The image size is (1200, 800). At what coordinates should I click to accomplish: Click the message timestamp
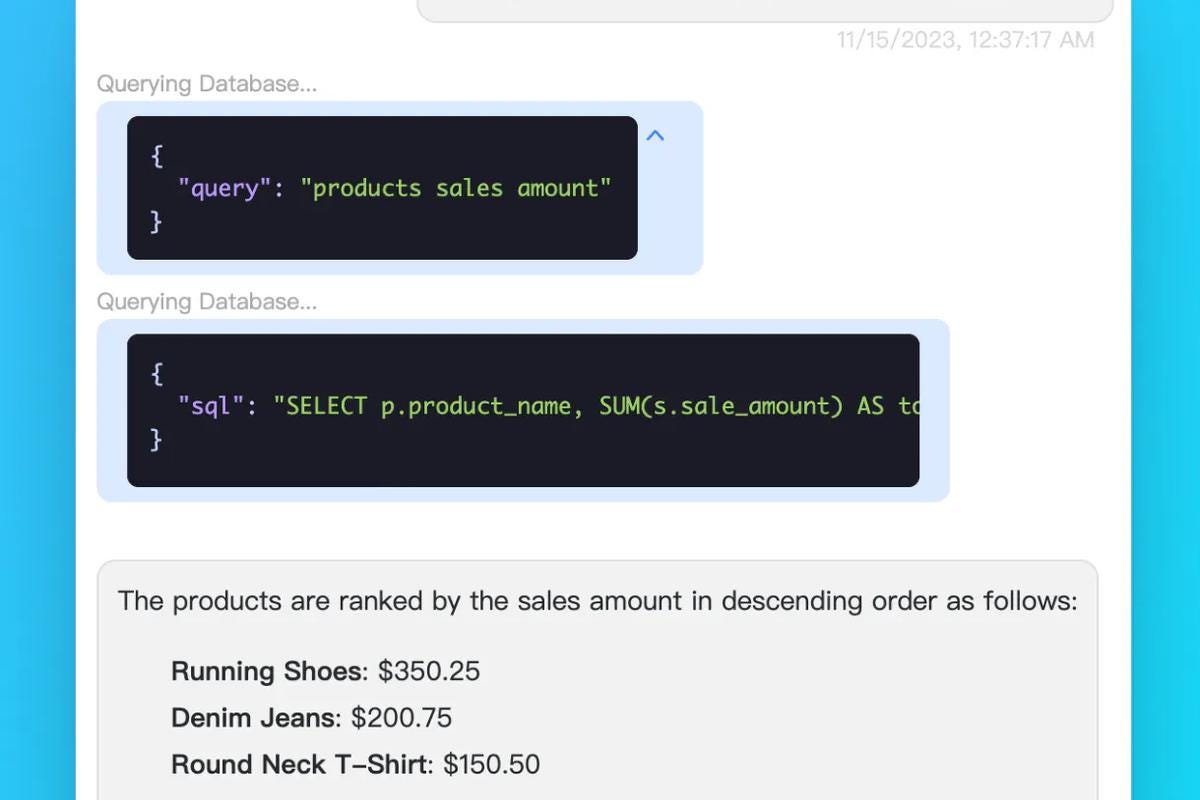(x=963, y=40)
